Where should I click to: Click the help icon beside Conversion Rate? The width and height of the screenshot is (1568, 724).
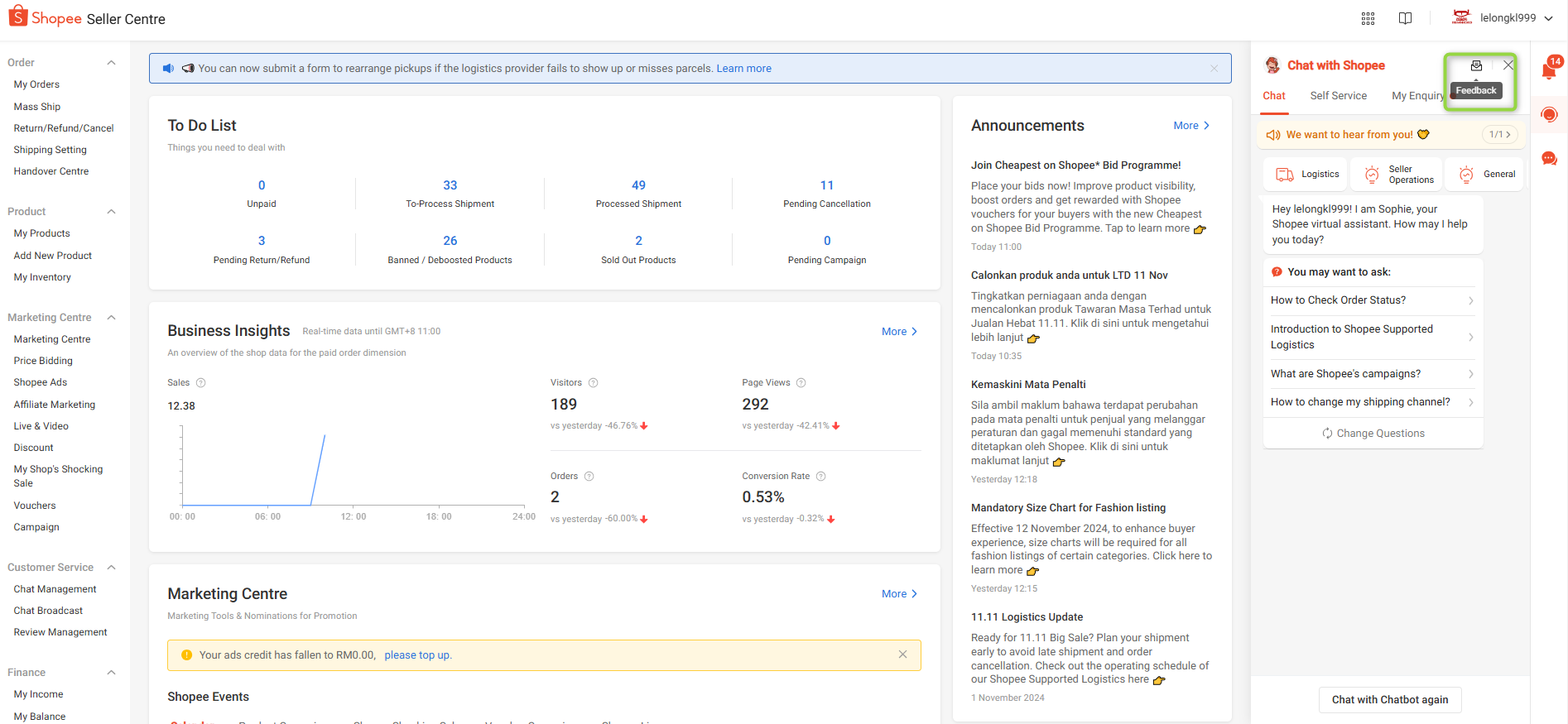(821, 477)
